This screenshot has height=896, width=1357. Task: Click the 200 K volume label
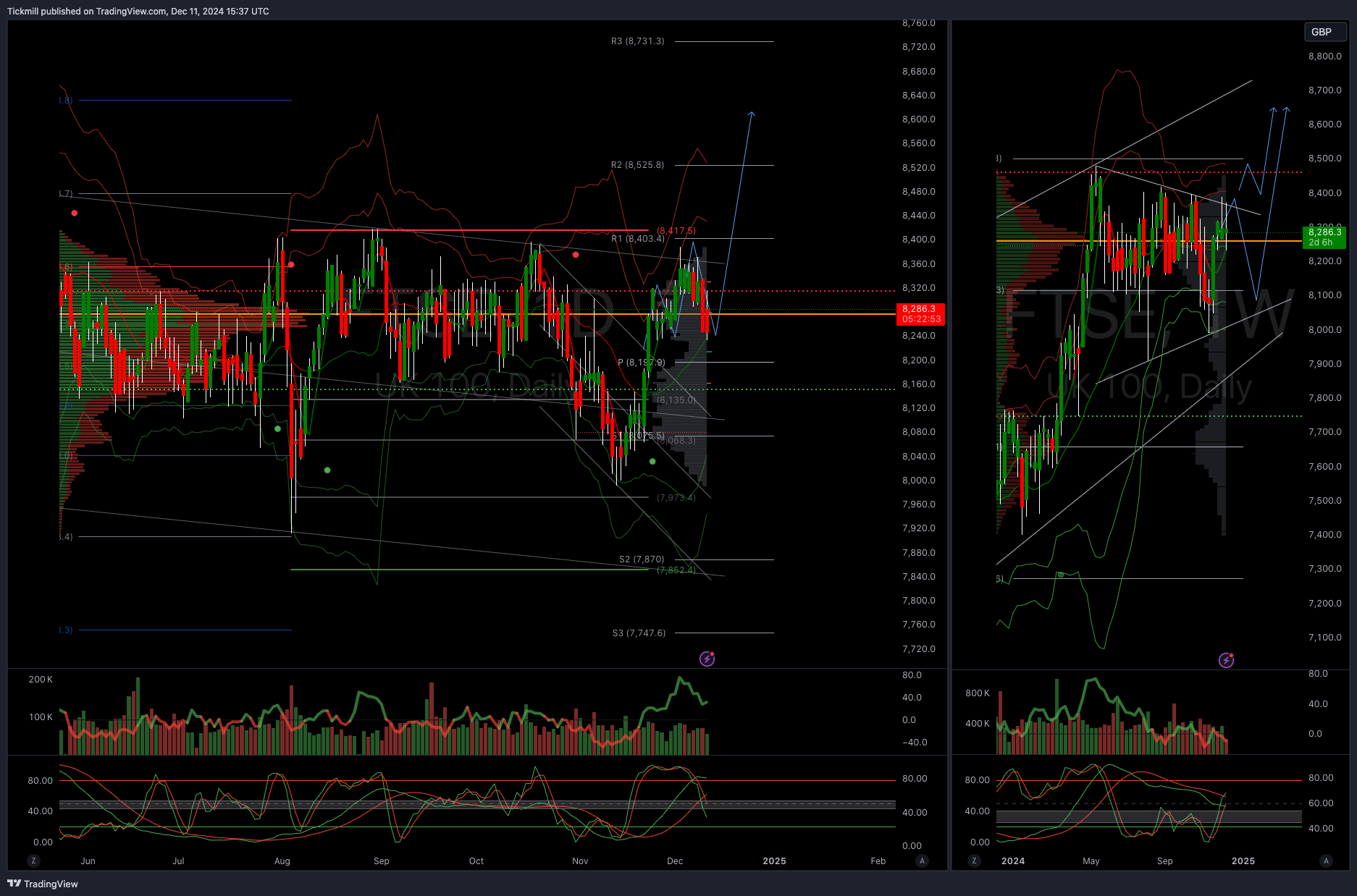pyautogui.click(x=41, y=680)
